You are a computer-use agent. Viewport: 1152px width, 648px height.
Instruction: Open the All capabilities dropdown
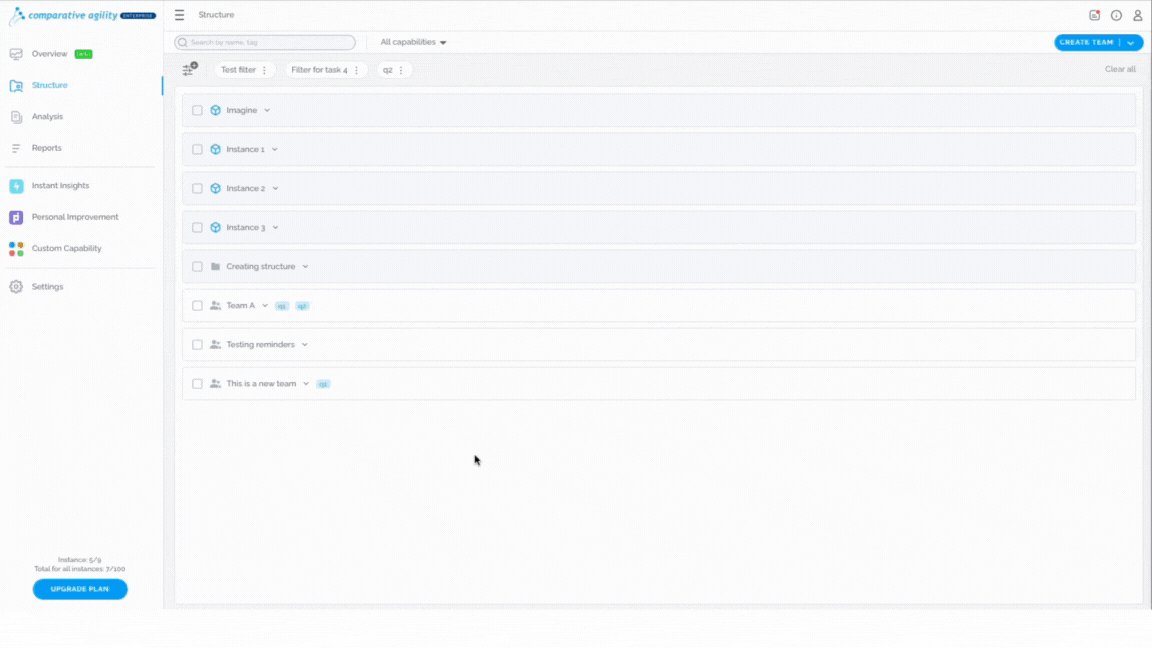coord(413,42)
